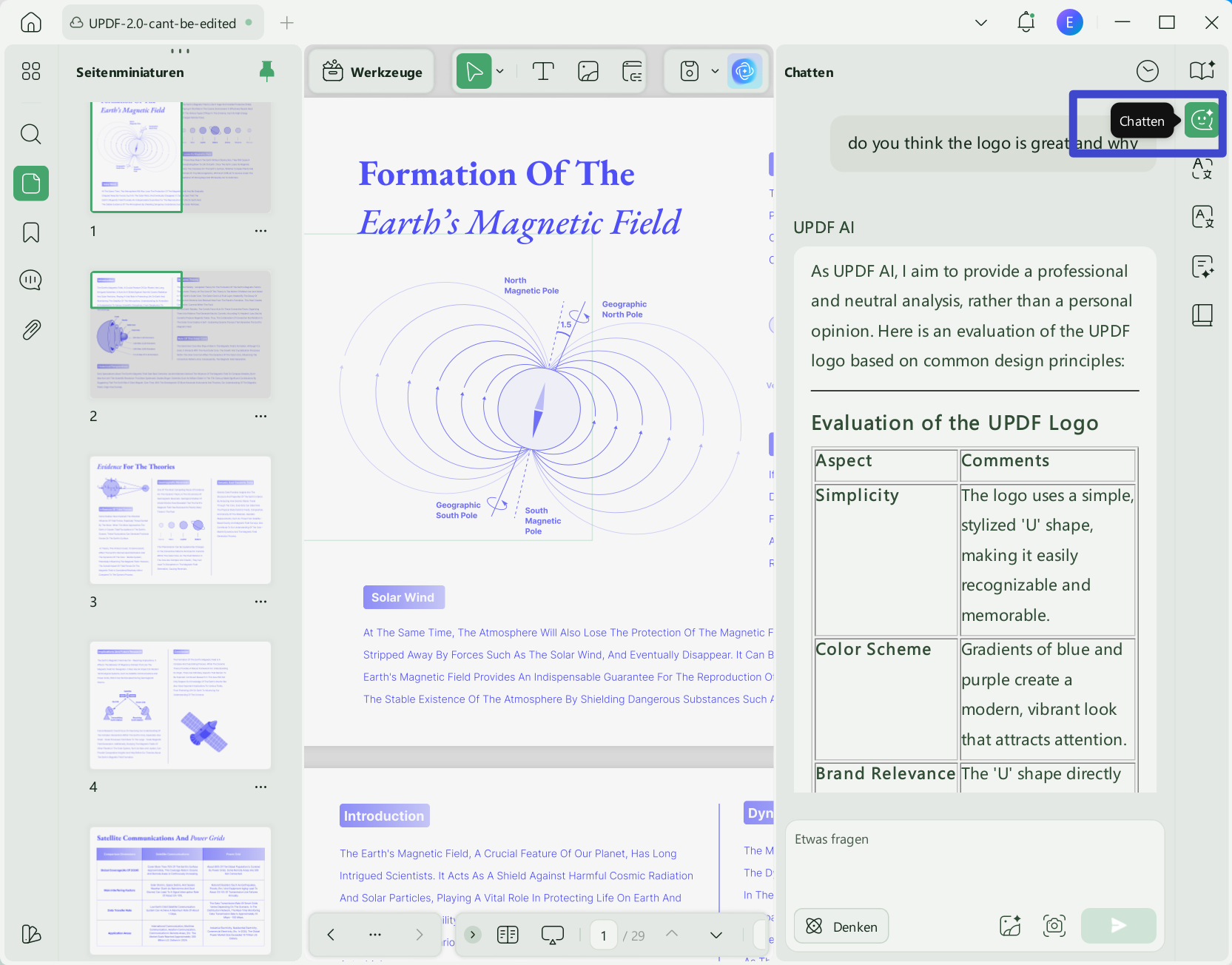Image resolution: width=1232 pixels, height=965 pixels.
Task: Click the page number field
Action: [604, 935]
